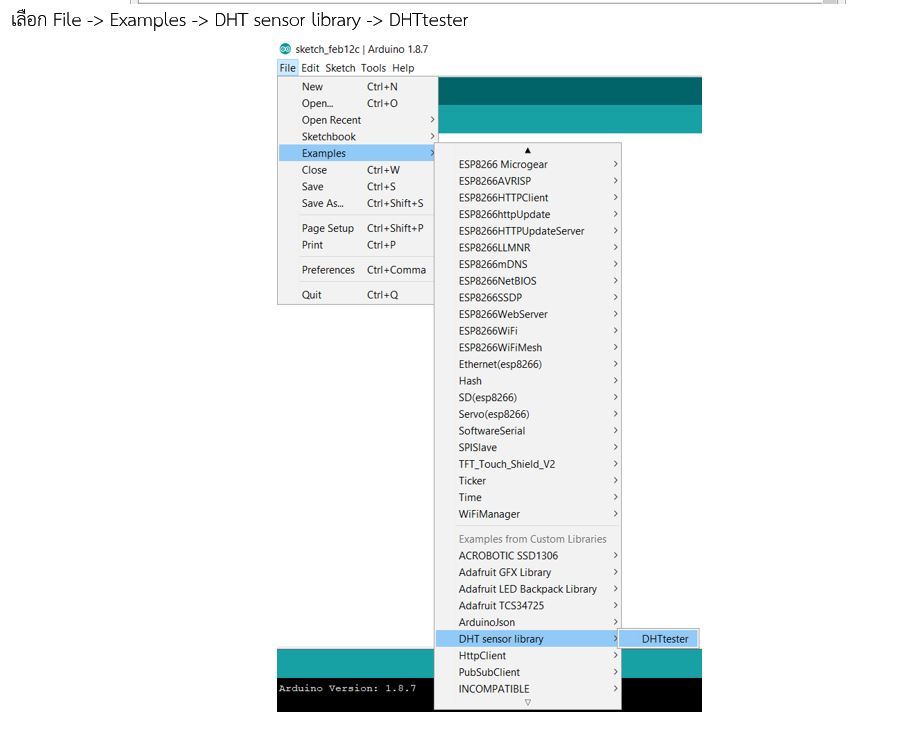Click Page Setup menu entry
The height and width of the screenshot is (743, 919).
click(x=328, y=228)
